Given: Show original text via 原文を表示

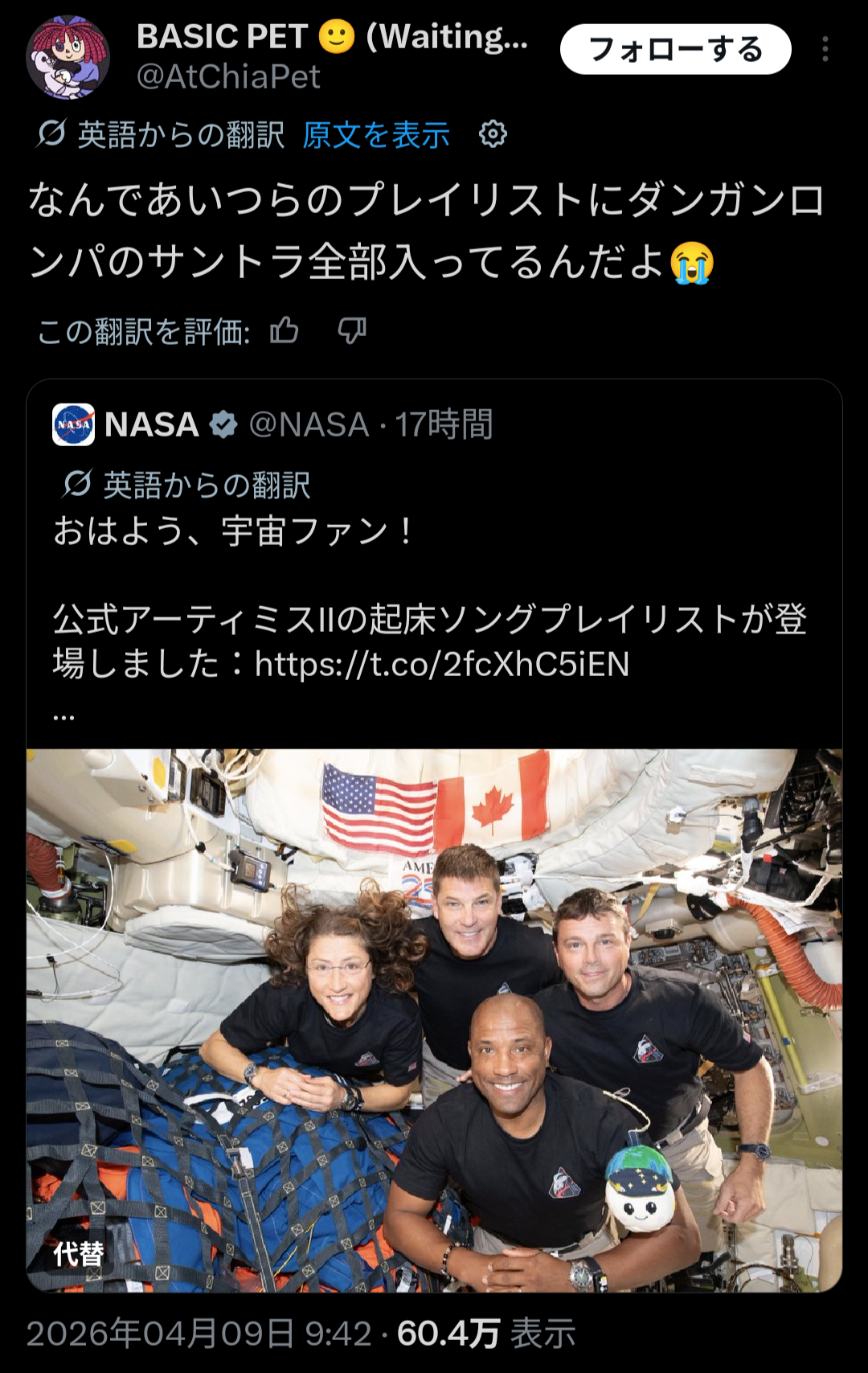Looking at the screenshot, I should [376, 135].
